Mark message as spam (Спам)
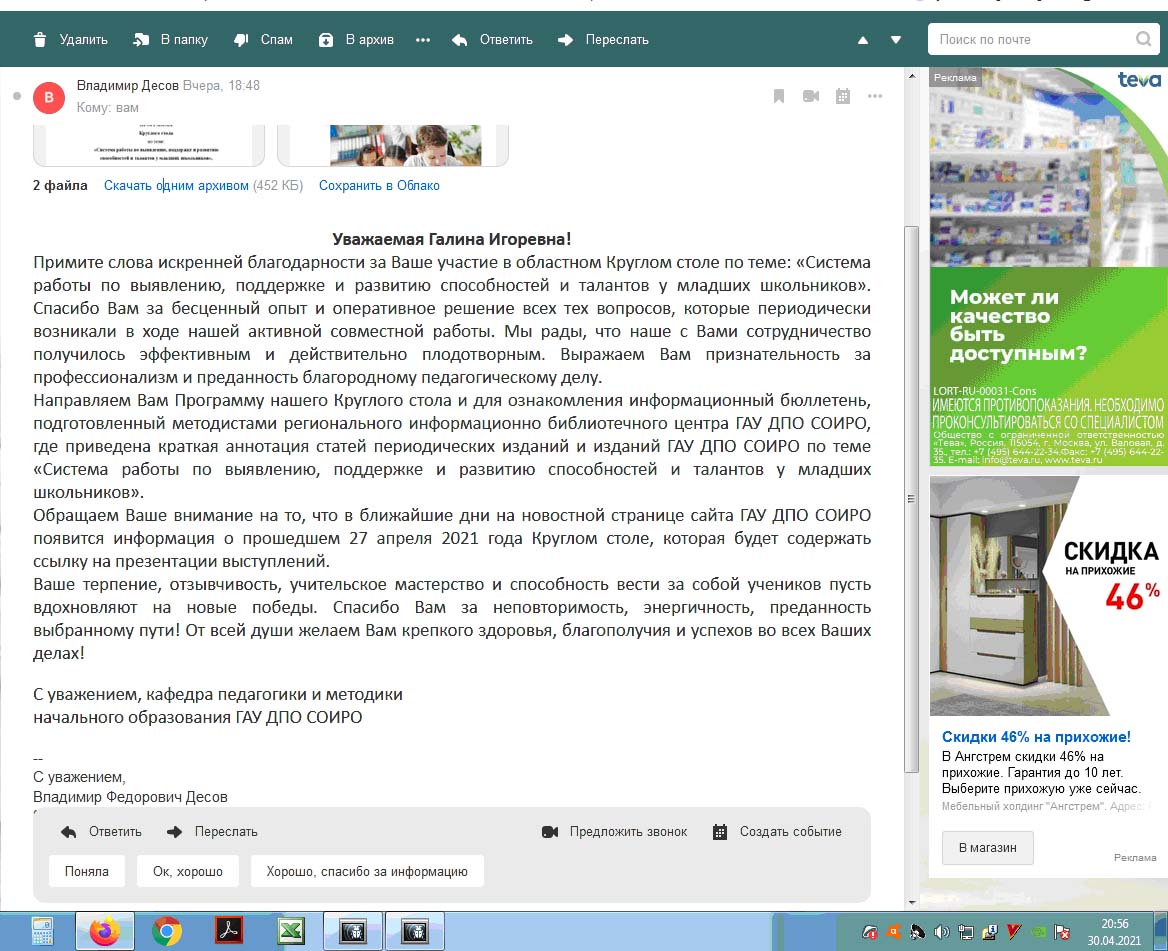Screen dimensions: 1168x951 coord(263,39)
